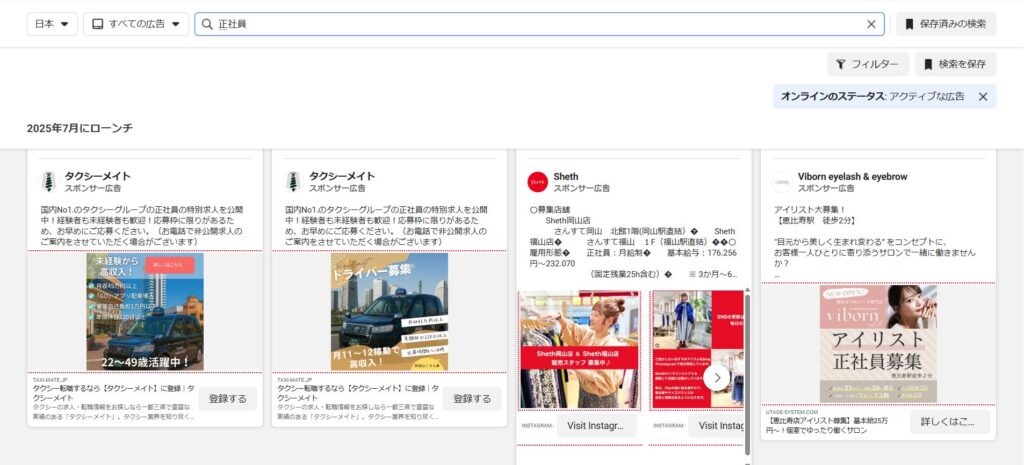Click the UTAGE-SYSTEM.COM domain text
Screen dimensions: 1024x465
click(x=792, y=412)
